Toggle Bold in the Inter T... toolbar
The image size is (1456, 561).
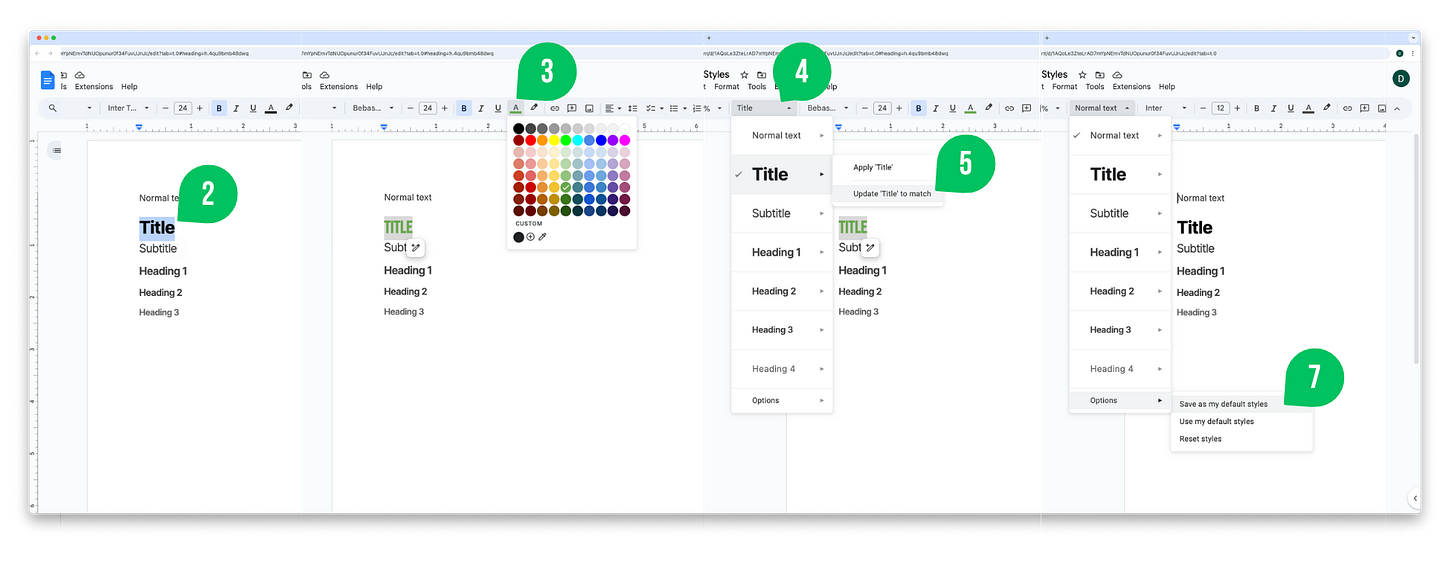pyautogui.click(x=218, y=108)
